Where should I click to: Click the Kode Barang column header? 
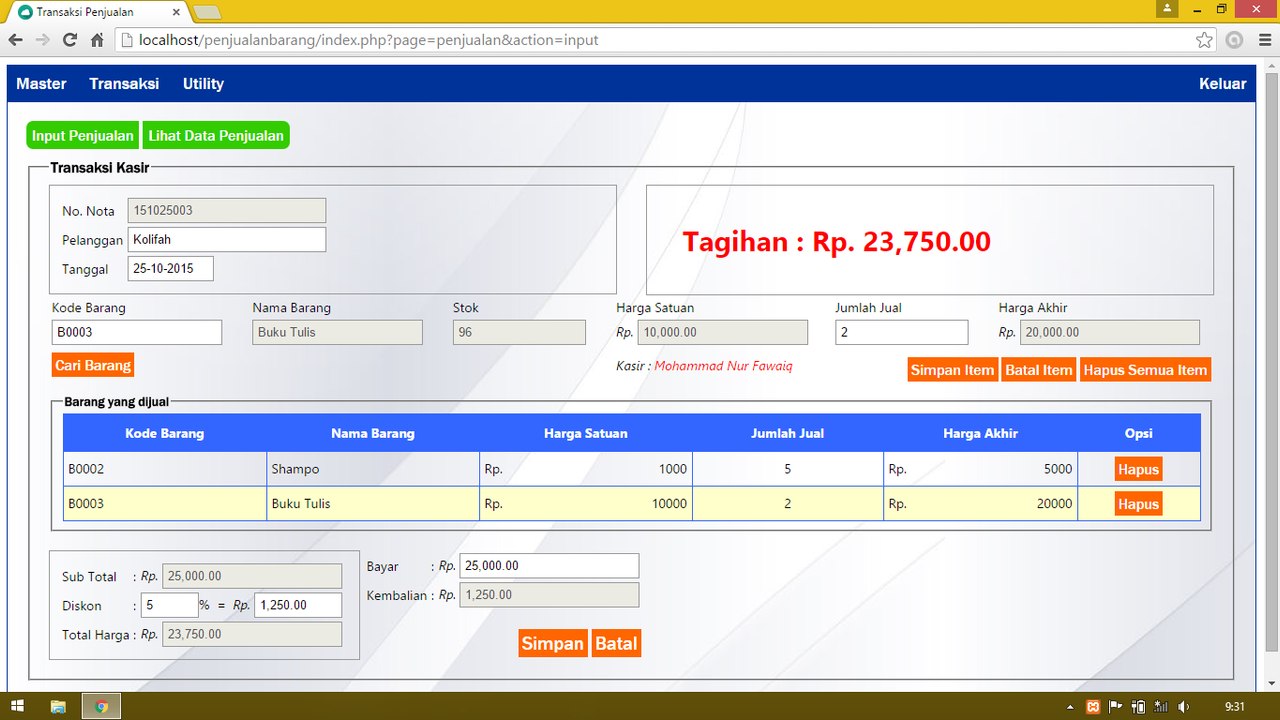click(x=165, y=433)
